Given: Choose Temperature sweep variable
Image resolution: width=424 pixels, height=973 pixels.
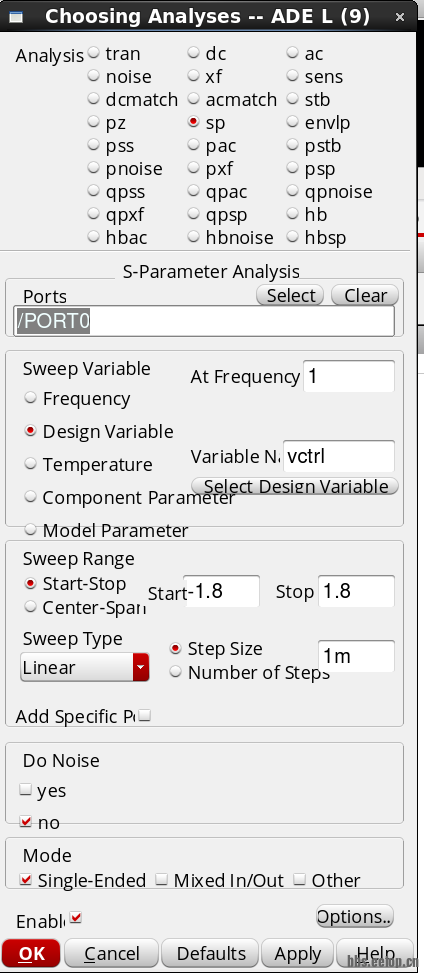Looking at the screenshot, I should pyautogui.click(x=30, y=464).
